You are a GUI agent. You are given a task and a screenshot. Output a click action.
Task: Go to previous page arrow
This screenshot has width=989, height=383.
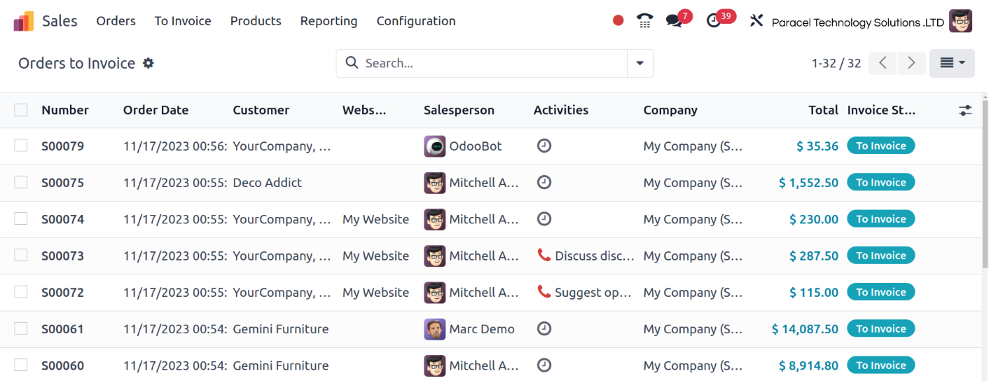[x=883, y=63]
